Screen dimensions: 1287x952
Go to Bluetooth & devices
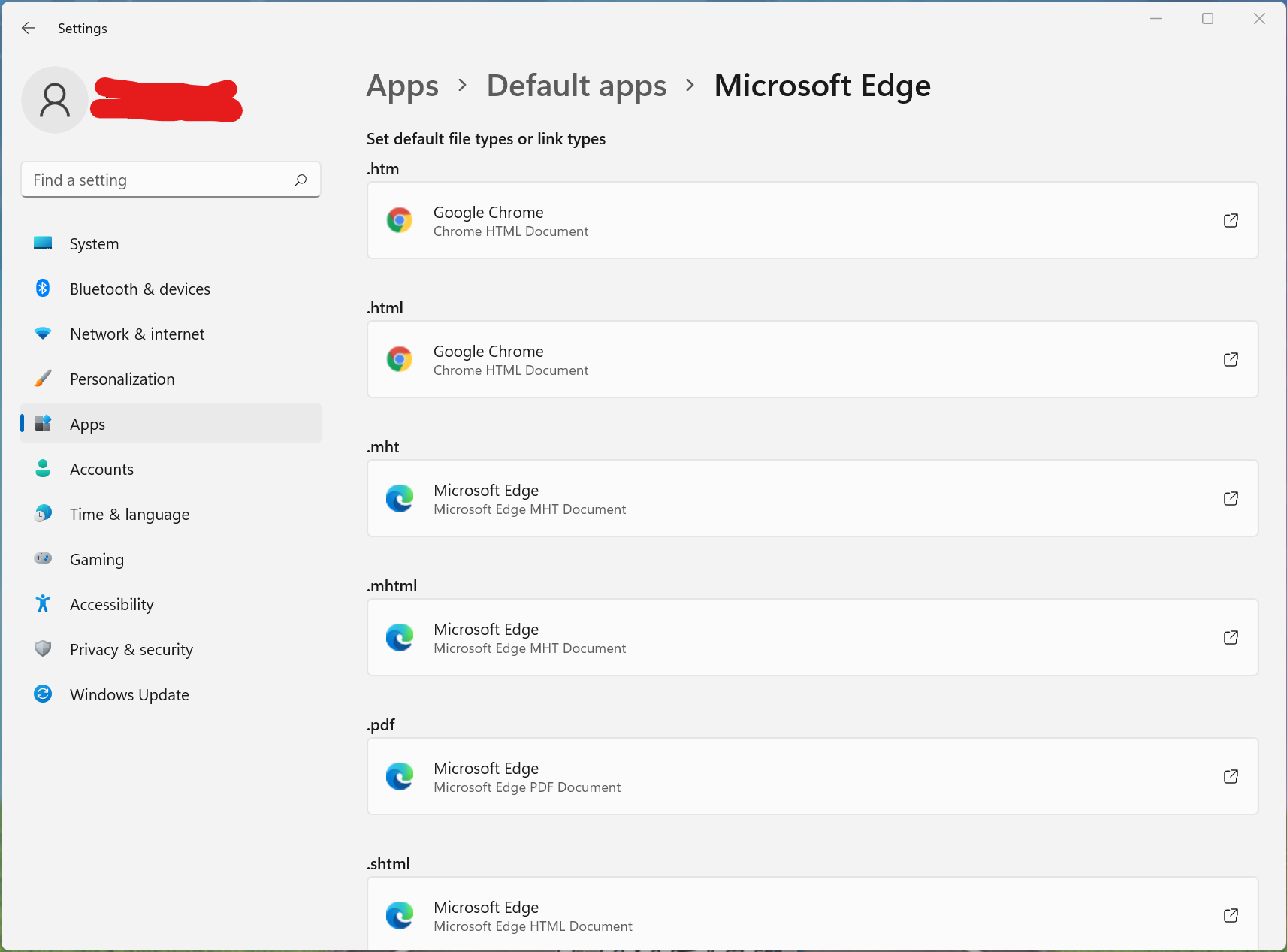pyautogui.click(x=171, y=289)
